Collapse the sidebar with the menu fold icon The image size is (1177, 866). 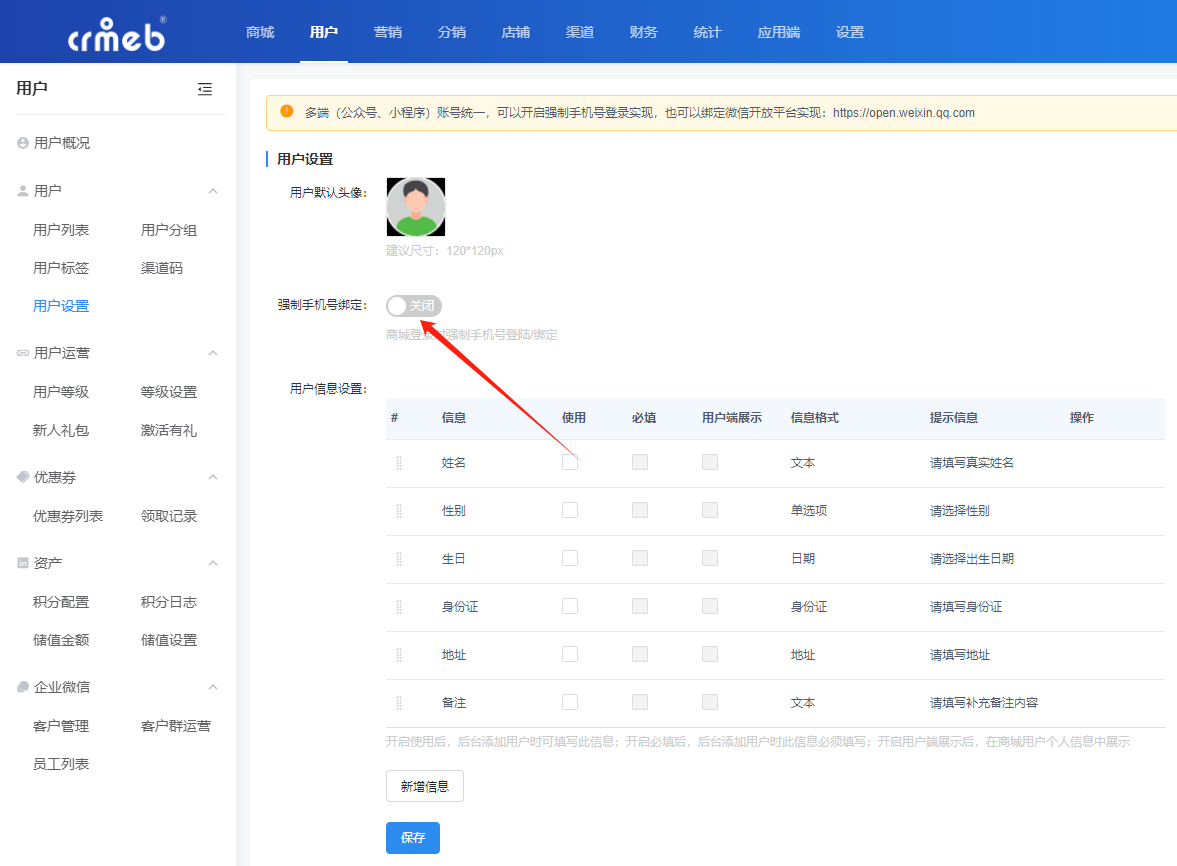point(205,89)
